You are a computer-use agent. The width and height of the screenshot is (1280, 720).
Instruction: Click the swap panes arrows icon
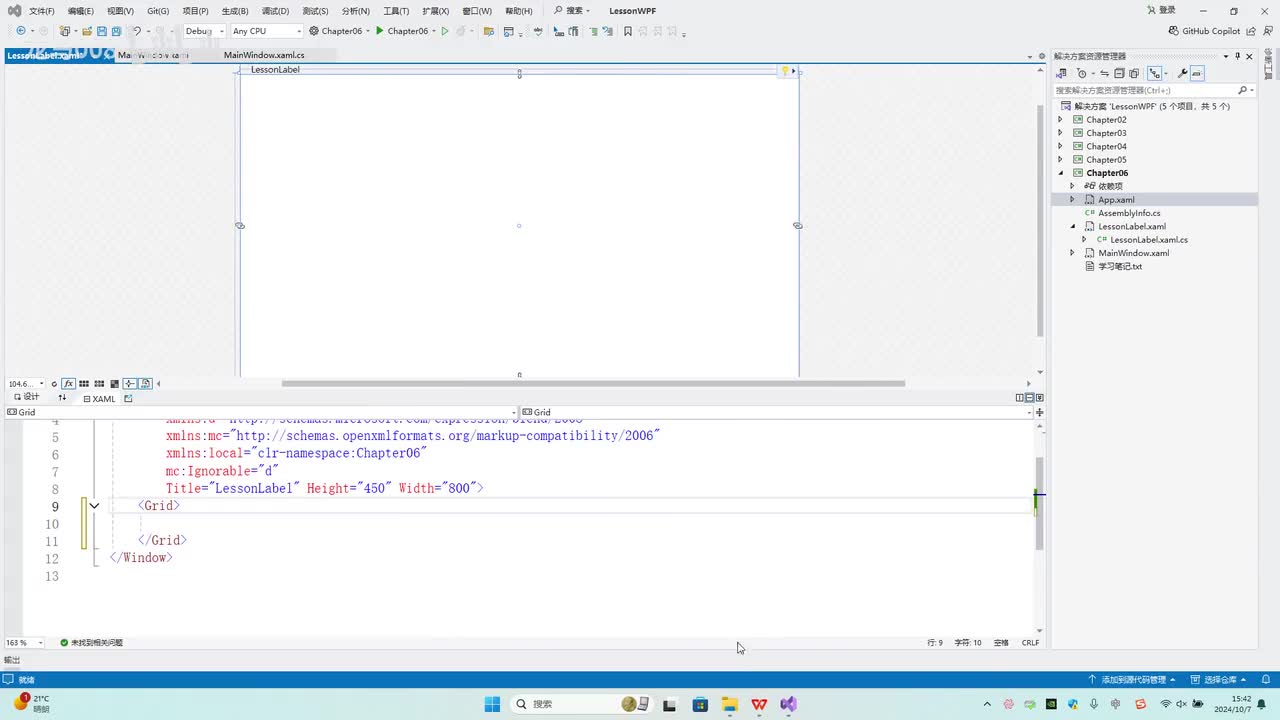pyautogui.click(x=62, y=397)
